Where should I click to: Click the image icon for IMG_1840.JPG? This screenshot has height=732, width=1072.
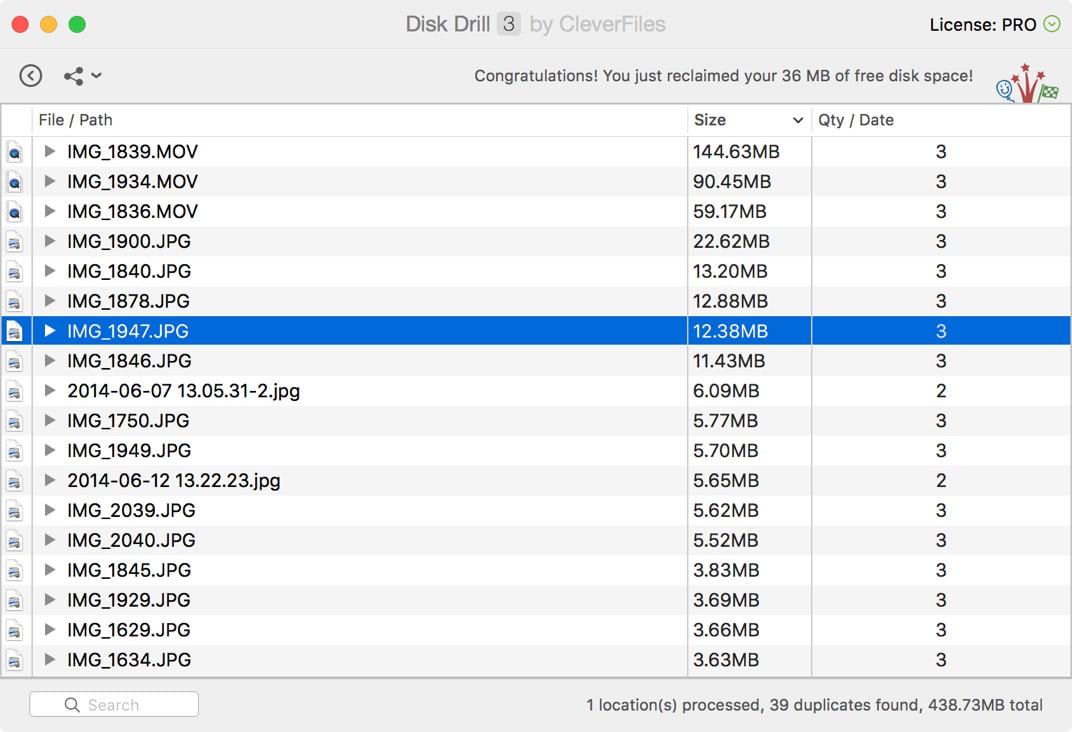pos(14,271)
